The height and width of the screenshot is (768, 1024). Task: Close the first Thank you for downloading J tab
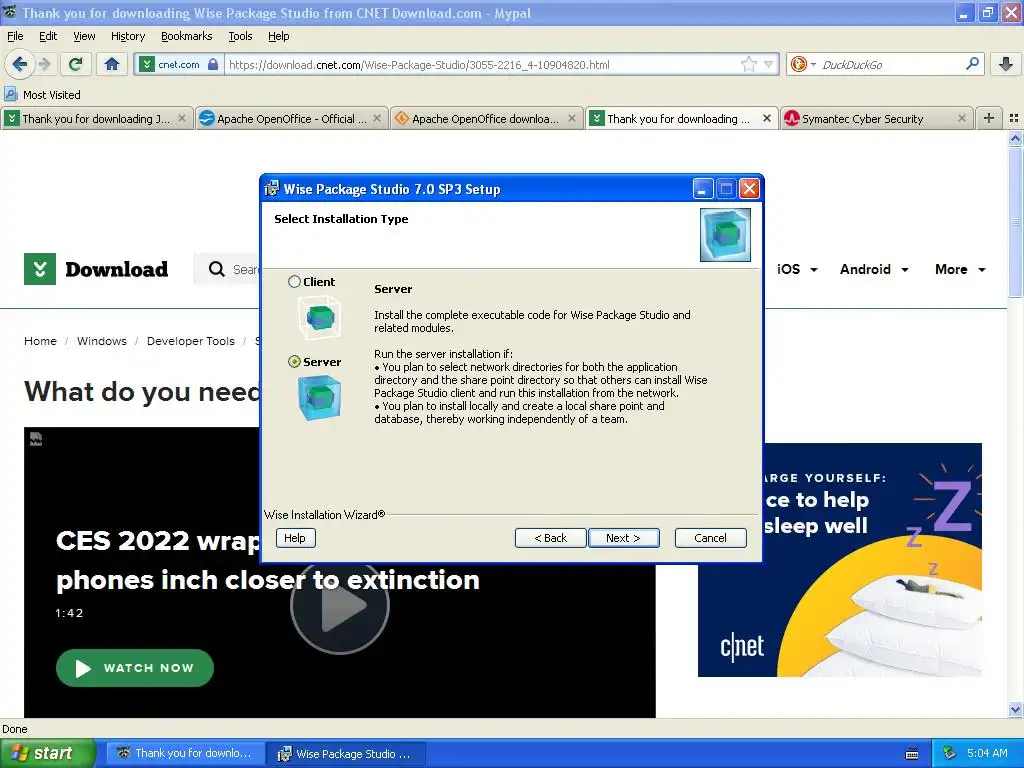click(182, 118)
